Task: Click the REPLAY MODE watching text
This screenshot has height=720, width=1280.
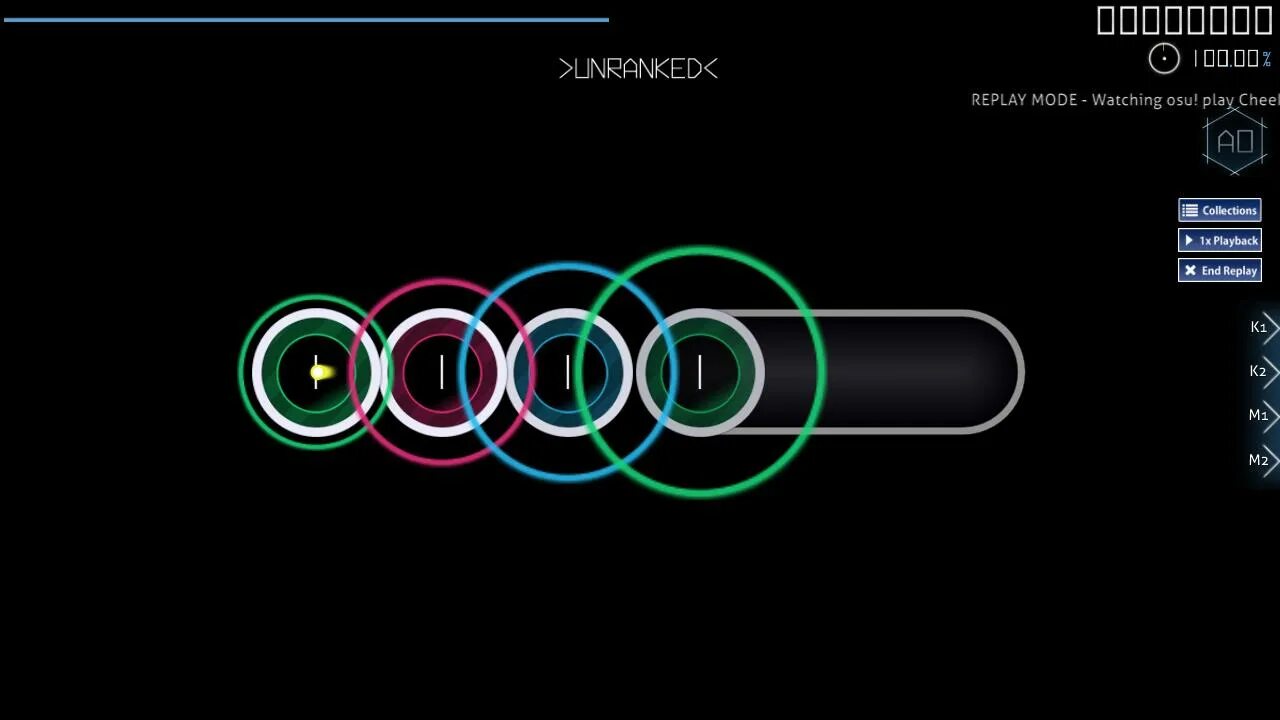Action: 1125,100
